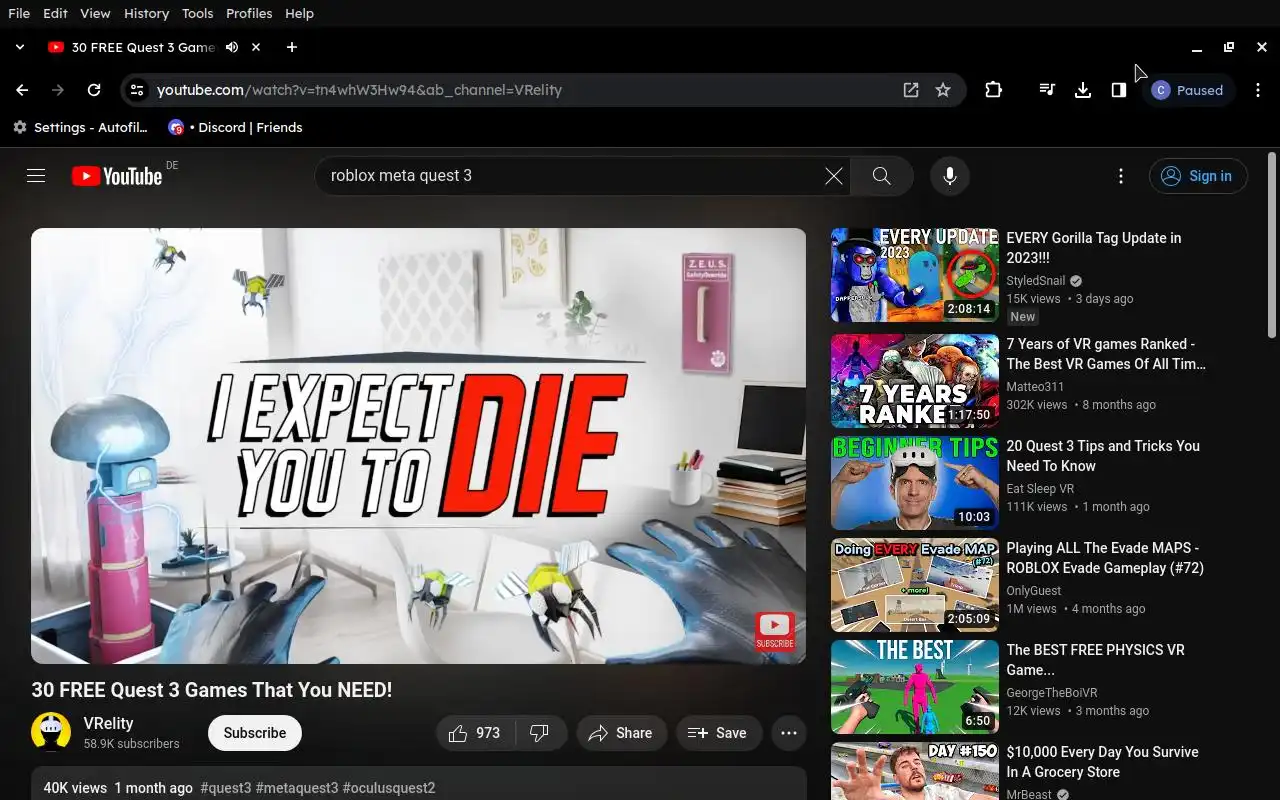The width and height of the screenshot is (1280, 800).
Task: Open YouTube settings three-dot menu
Action: [1121, 176]
